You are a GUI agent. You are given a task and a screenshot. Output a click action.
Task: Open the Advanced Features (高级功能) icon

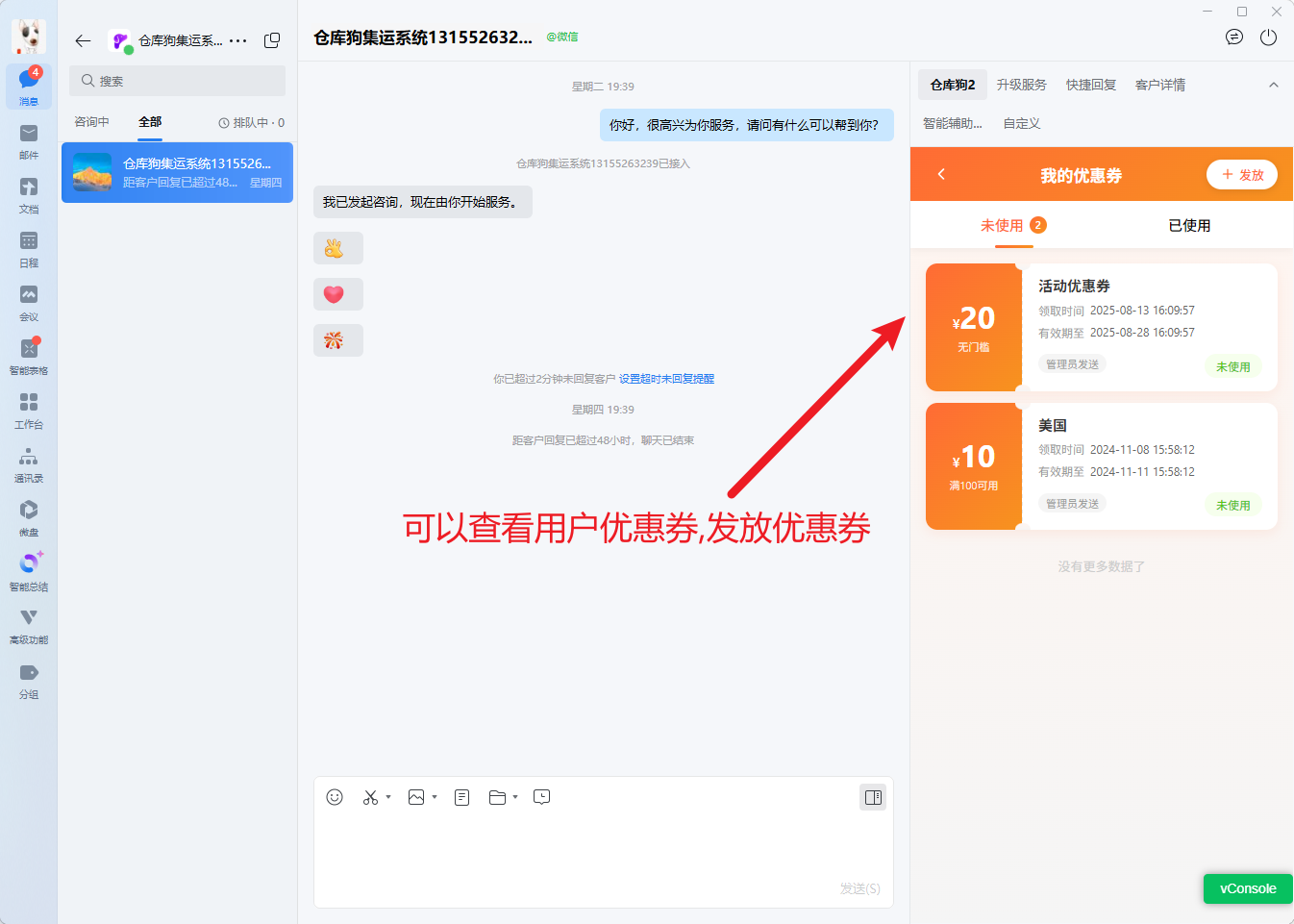click(x=29, y=625)
